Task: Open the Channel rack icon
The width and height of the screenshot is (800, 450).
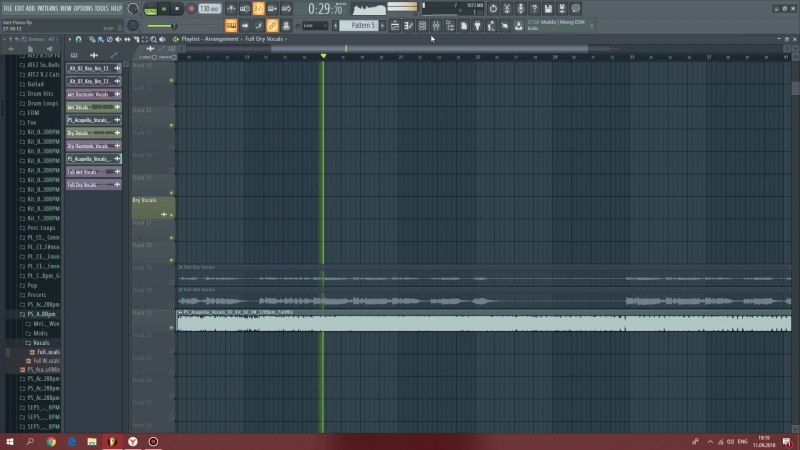Action: 422,26
